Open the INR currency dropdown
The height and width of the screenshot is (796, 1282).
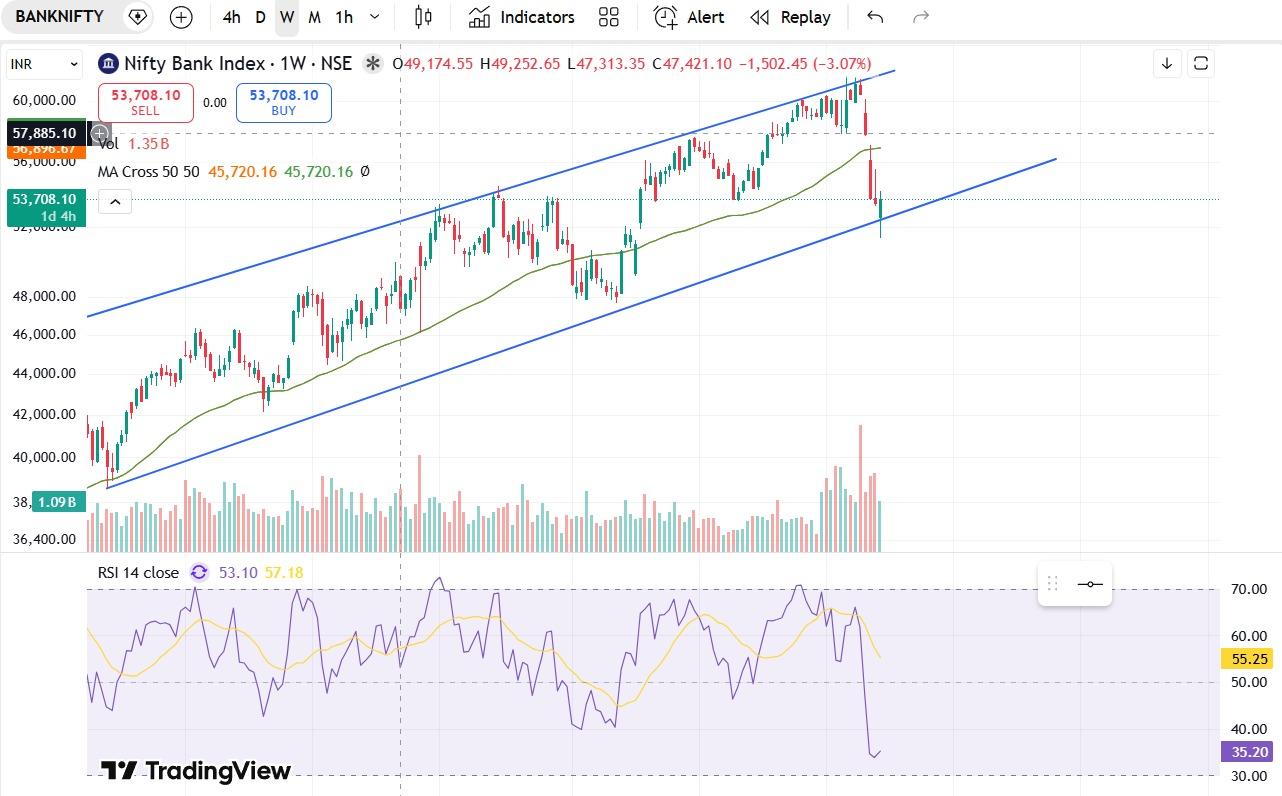(44, 64)
